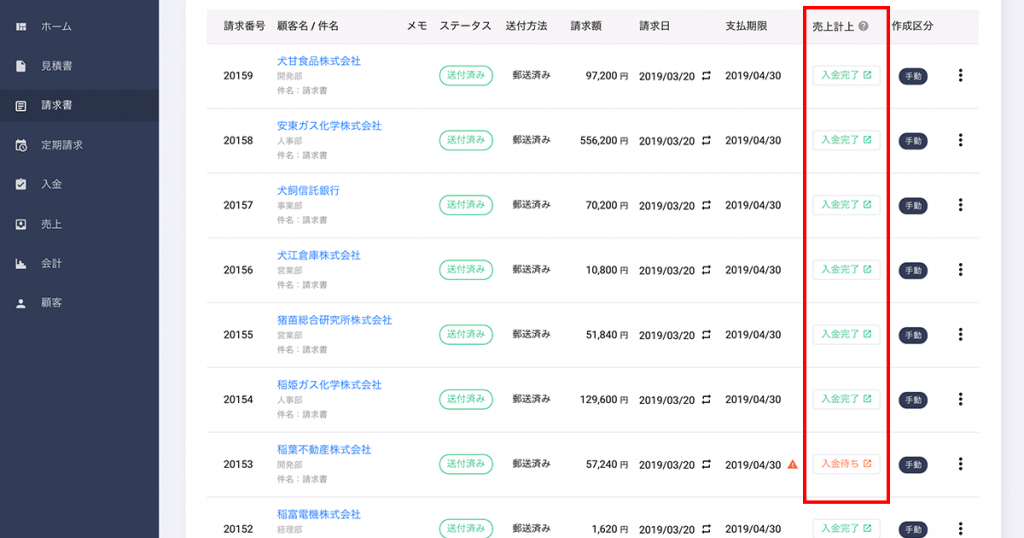Open more options menu for invoice 20157
This screenshot has height=538, width=1024.
coord(960,204)
